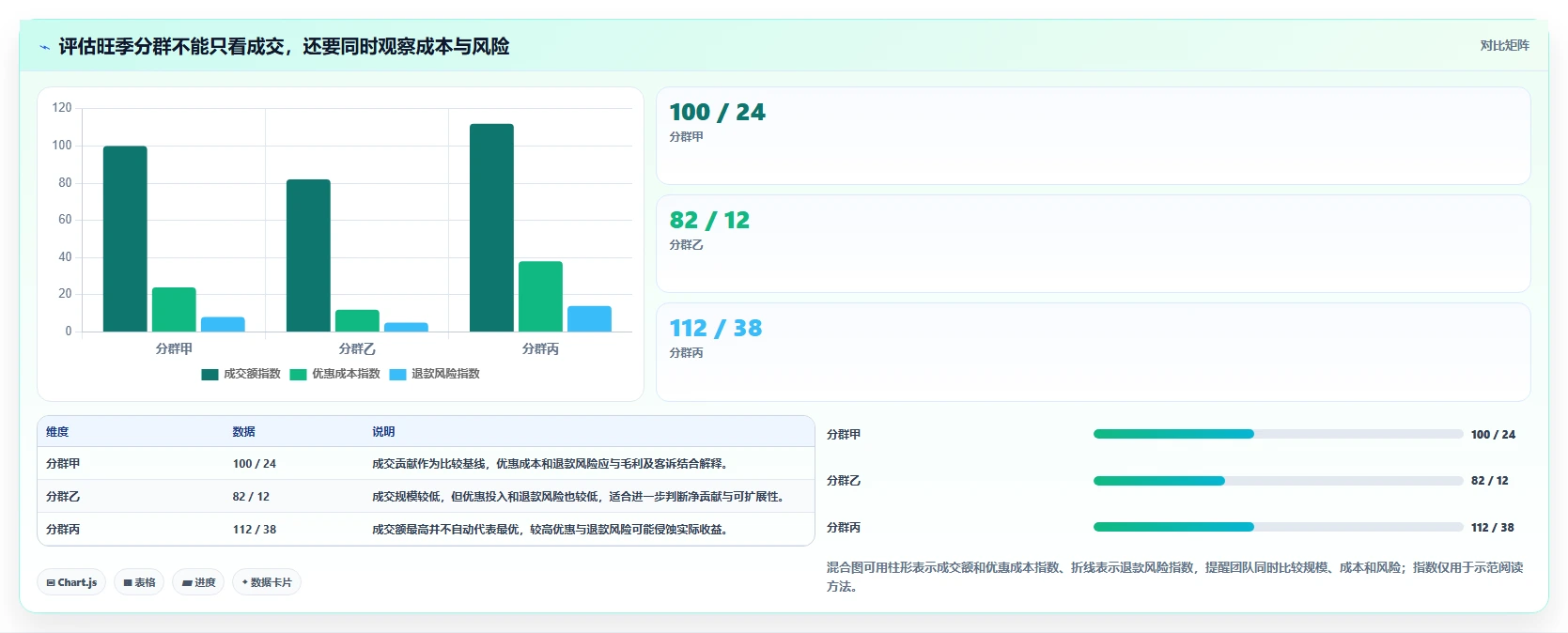
Task: Open the 100 / 24 分群甲 data card
Action: [1093, 136]
